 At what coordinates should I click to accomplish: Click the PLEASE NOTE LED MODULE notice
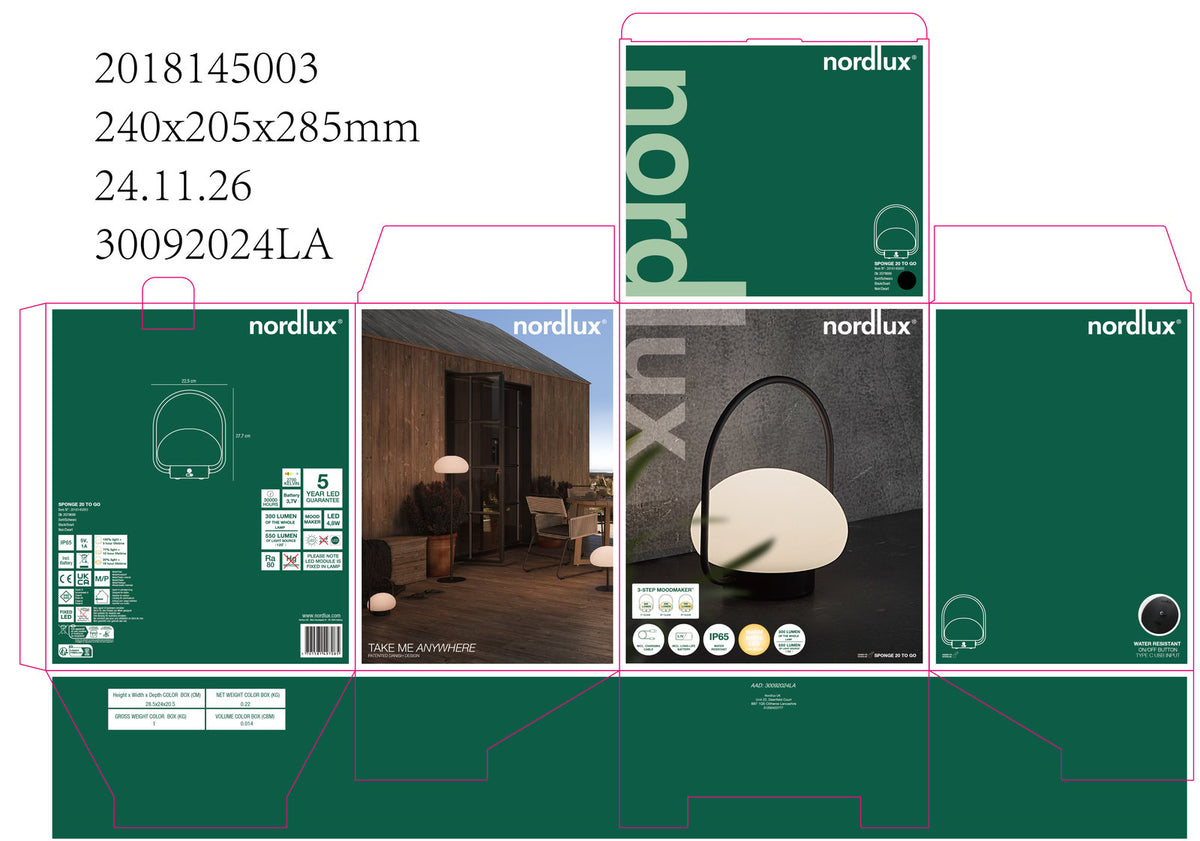323,562
